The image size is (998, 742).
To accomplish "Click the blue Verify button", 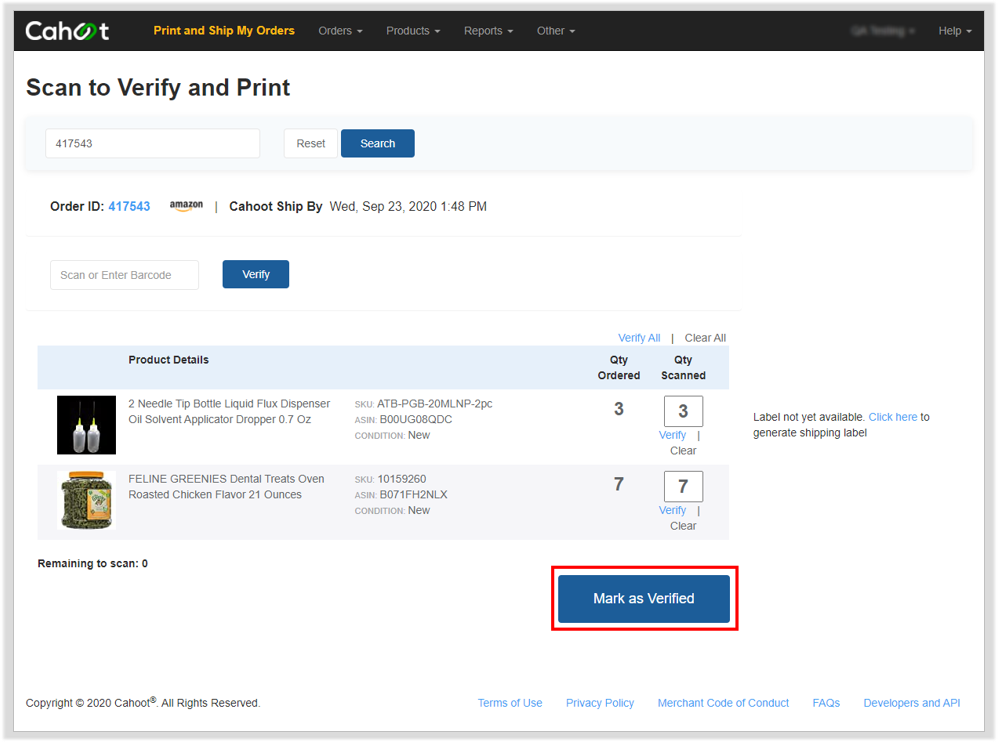I will (x=256, y=274).
